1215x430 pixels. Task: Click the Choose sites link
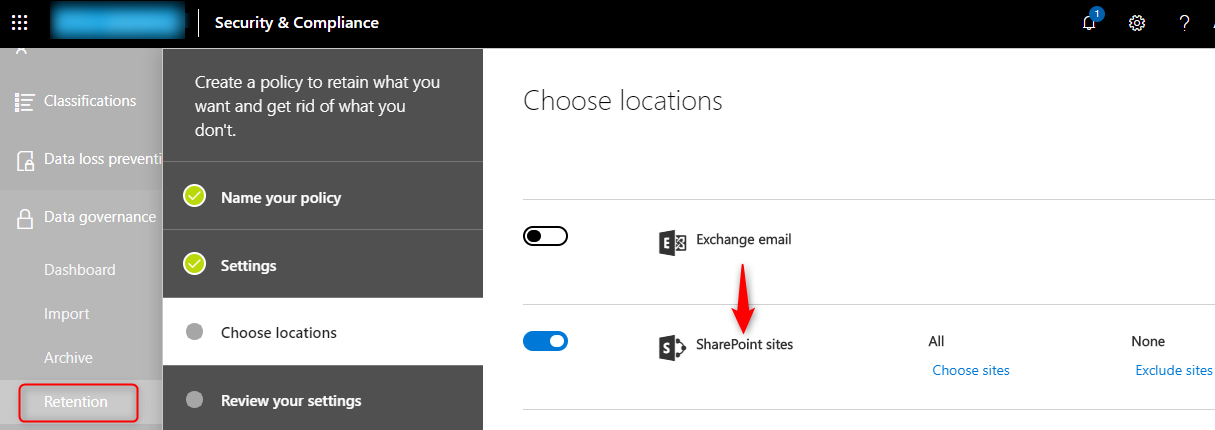970,371
